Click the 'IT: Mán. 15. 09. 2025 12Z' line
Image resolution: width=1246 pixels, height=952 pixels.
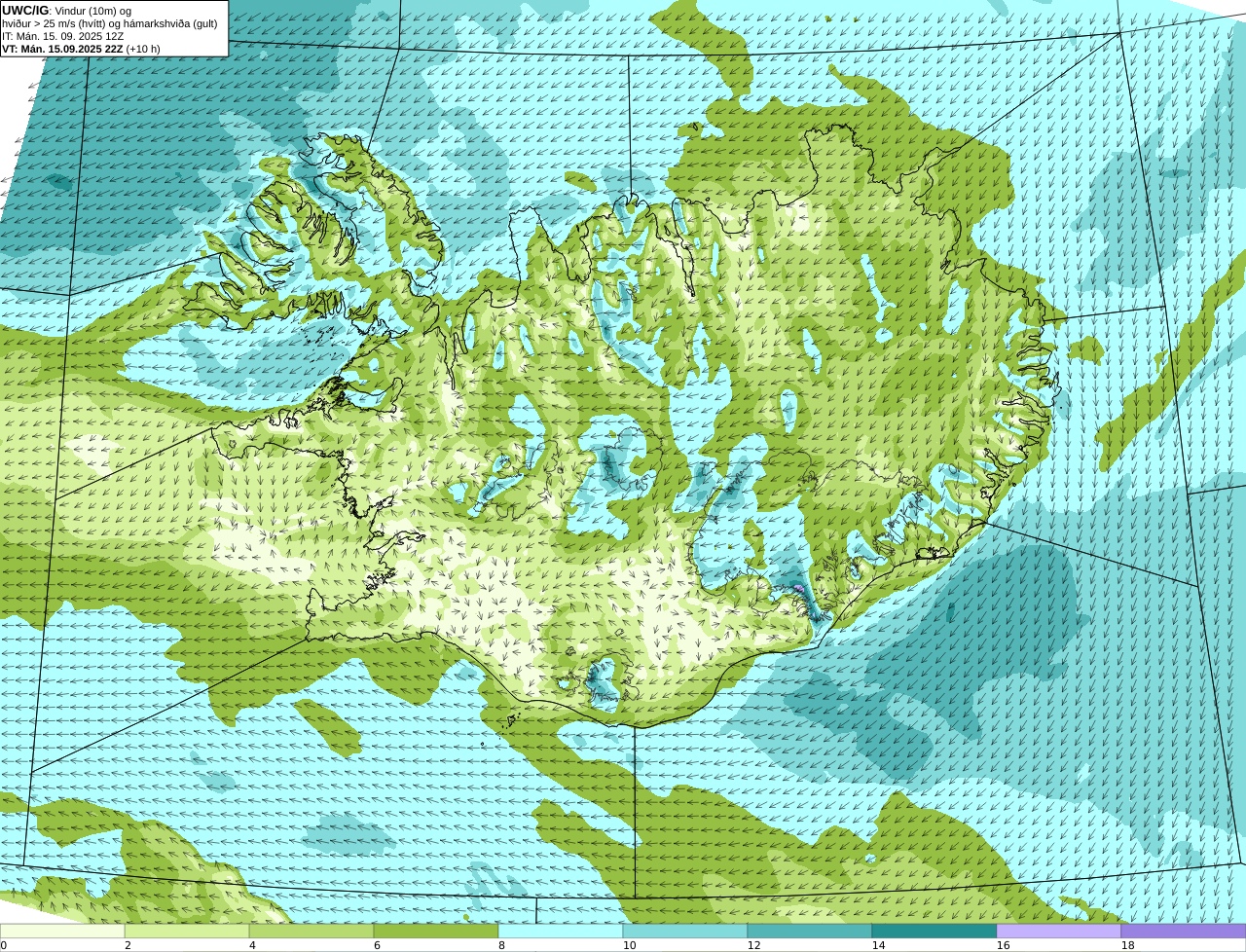click(62, 36)
